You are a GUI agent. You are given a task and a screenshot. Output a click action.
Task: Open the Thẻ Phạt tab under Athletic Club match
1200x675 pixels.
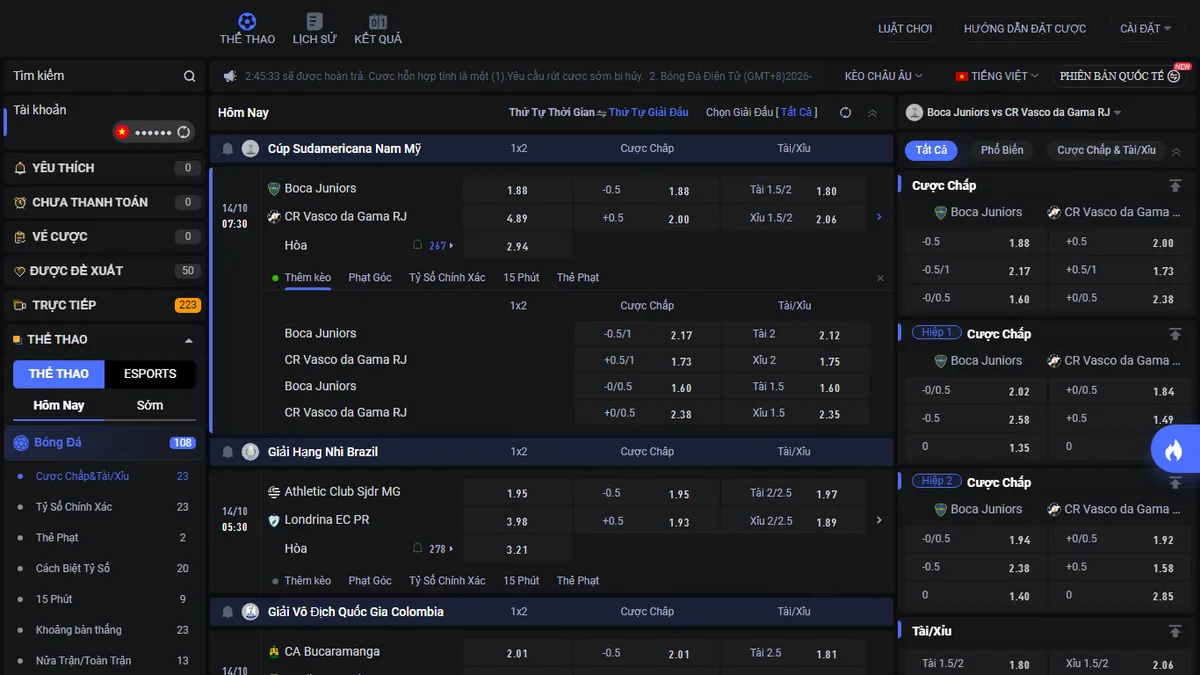578,580
